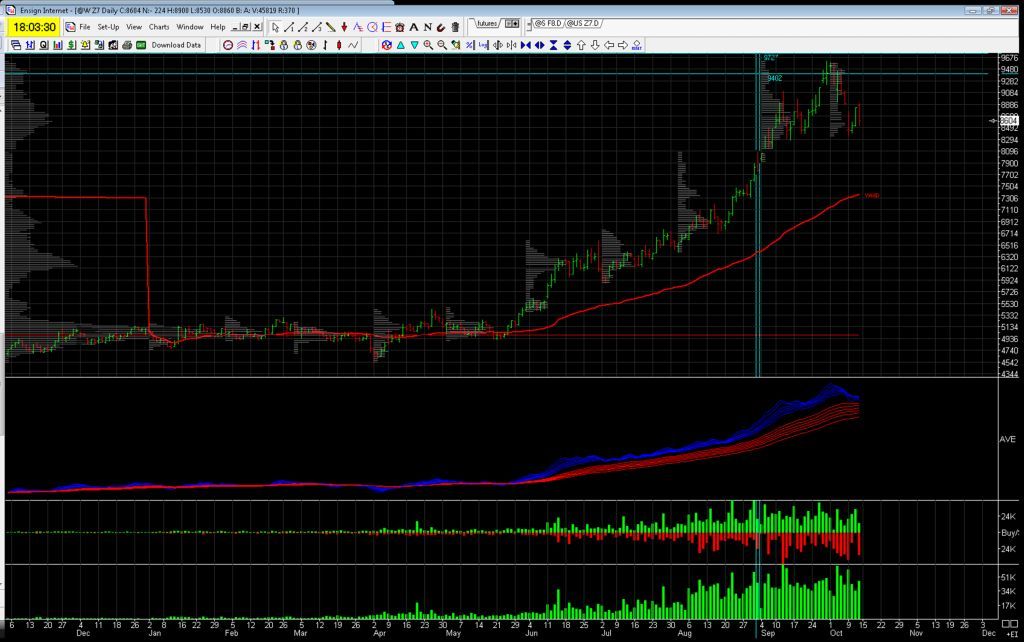The width and height of the screenshot is (1024, 642).
Task: Shift chart left with left arrow
Action: tap(609, 45)
